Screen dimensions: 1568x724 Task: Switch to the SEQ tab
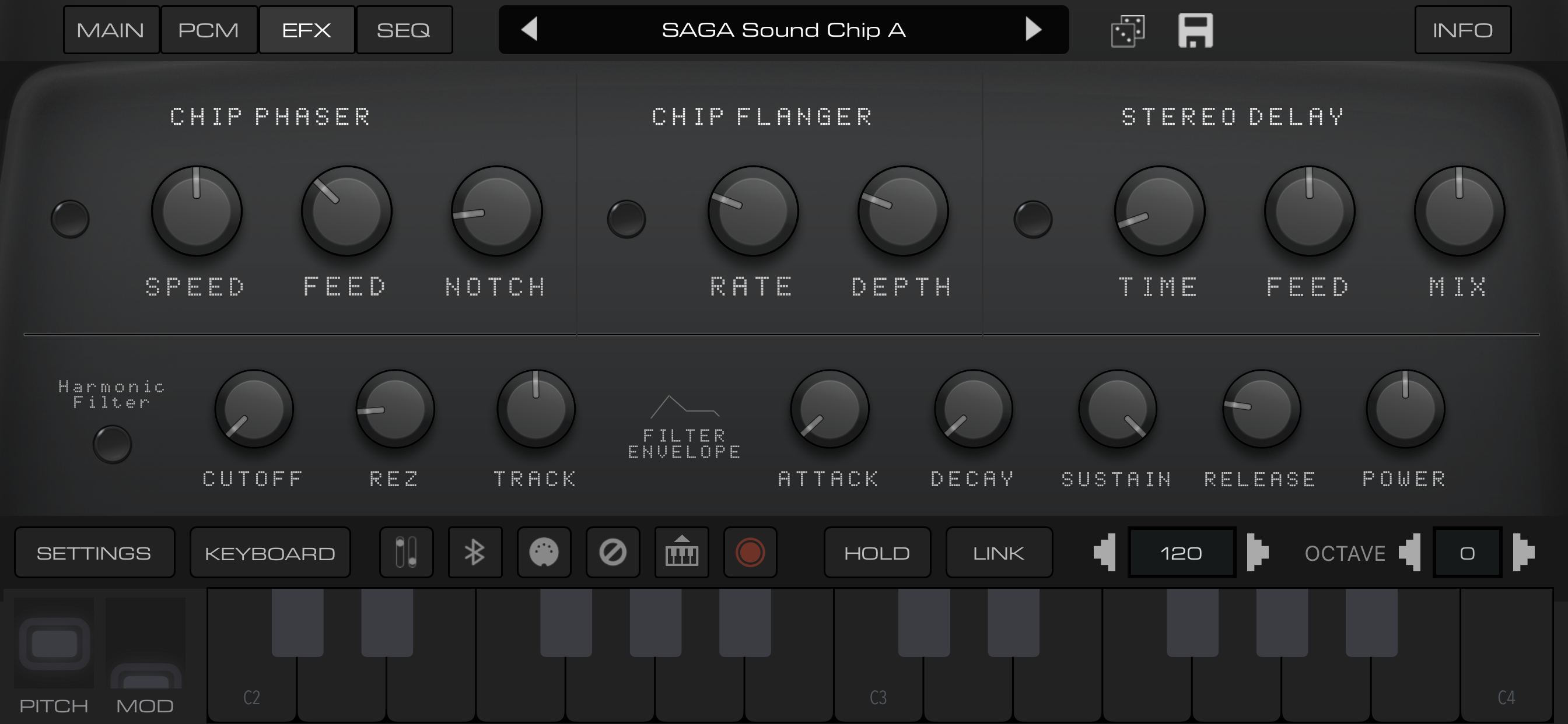click(404, 29)
